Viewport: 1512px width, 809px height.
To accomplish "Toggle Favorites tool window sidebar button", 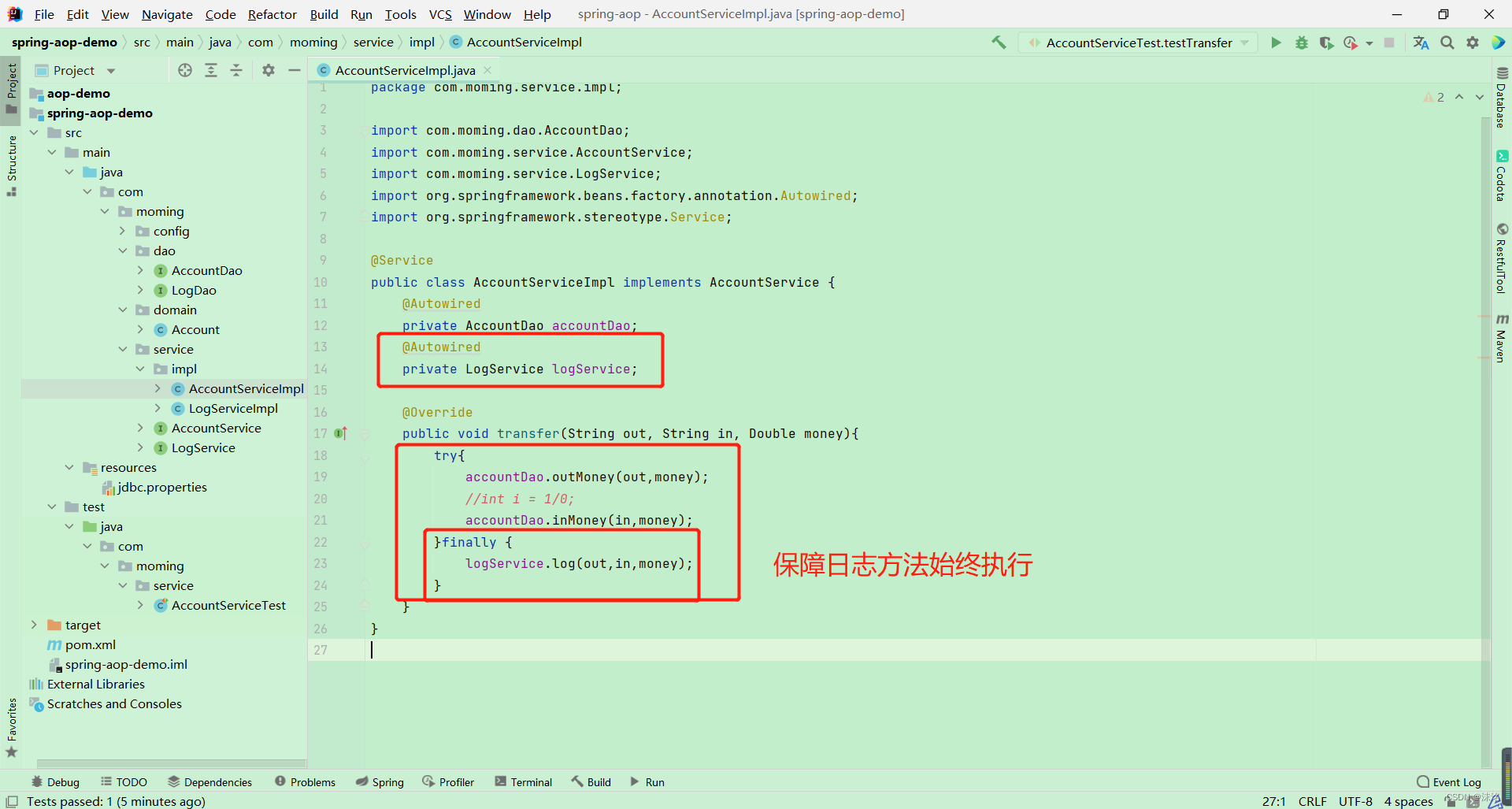I will click(x=11, y=728).
